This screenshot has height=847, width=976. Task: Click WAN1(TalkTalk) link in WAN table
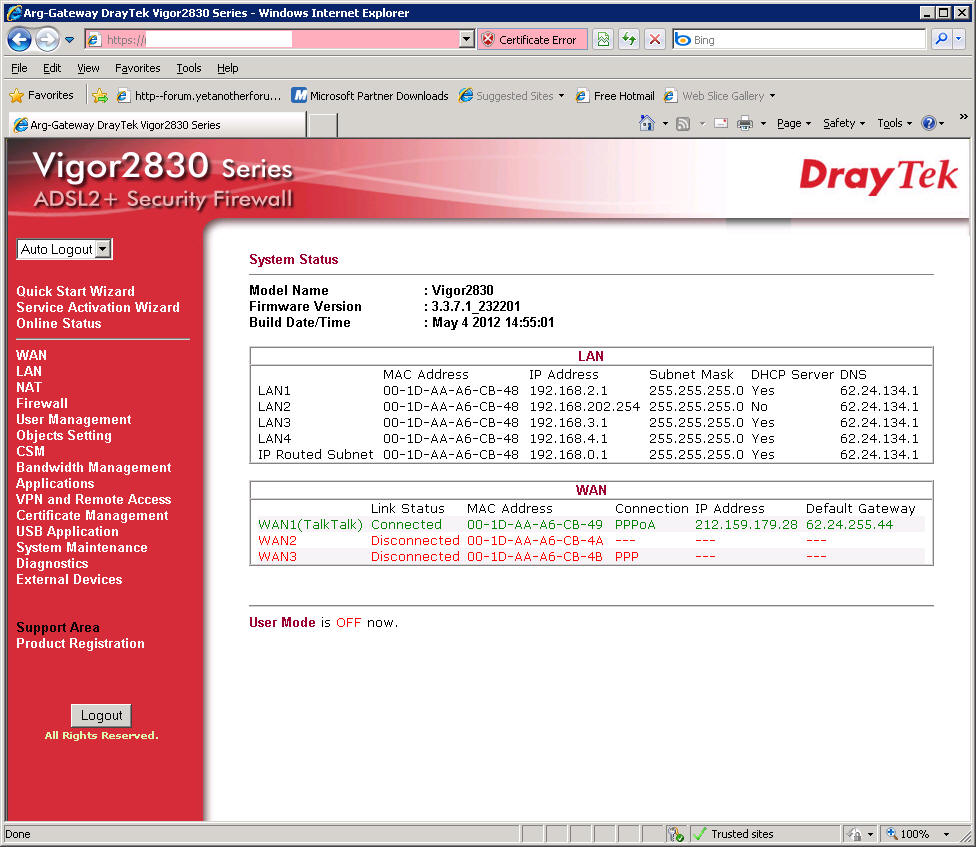(310, 525)
